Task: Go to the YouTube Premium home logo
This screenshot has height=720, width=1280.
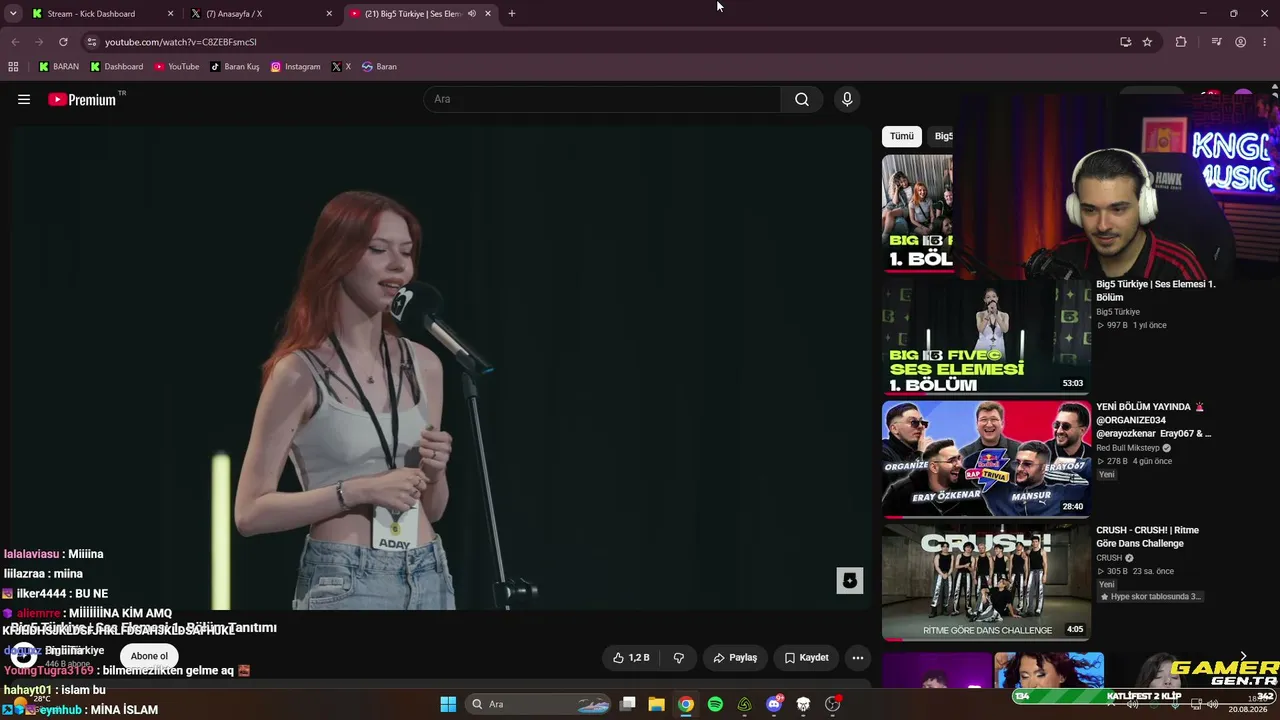Action: pos(82,99)
